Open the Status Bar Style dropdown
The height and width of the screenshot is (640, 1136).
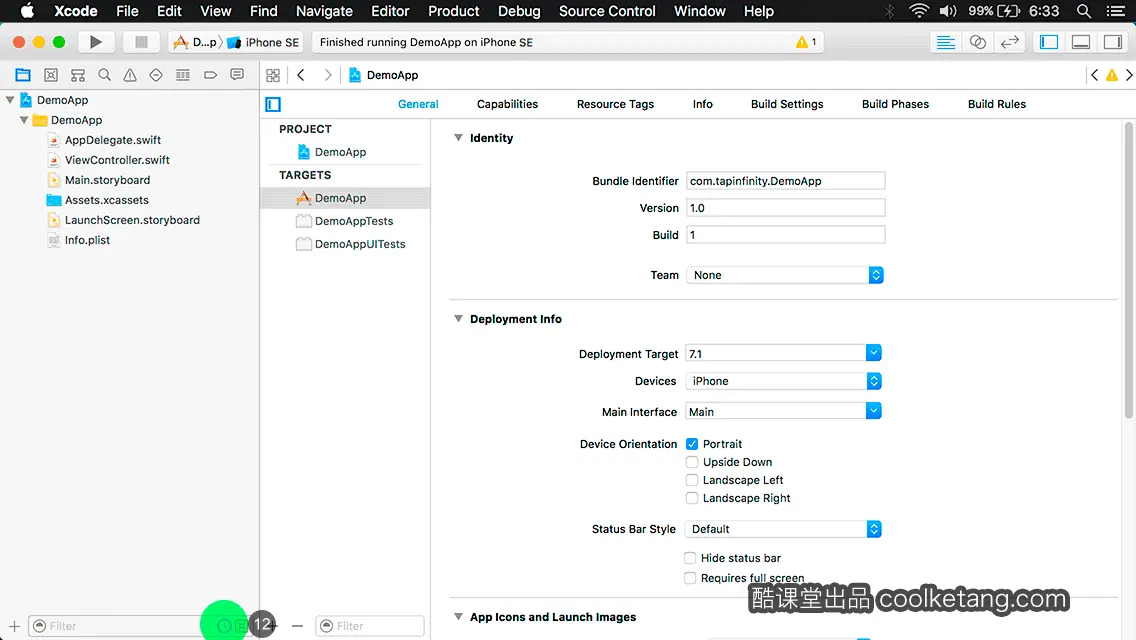tap(783, 529)
